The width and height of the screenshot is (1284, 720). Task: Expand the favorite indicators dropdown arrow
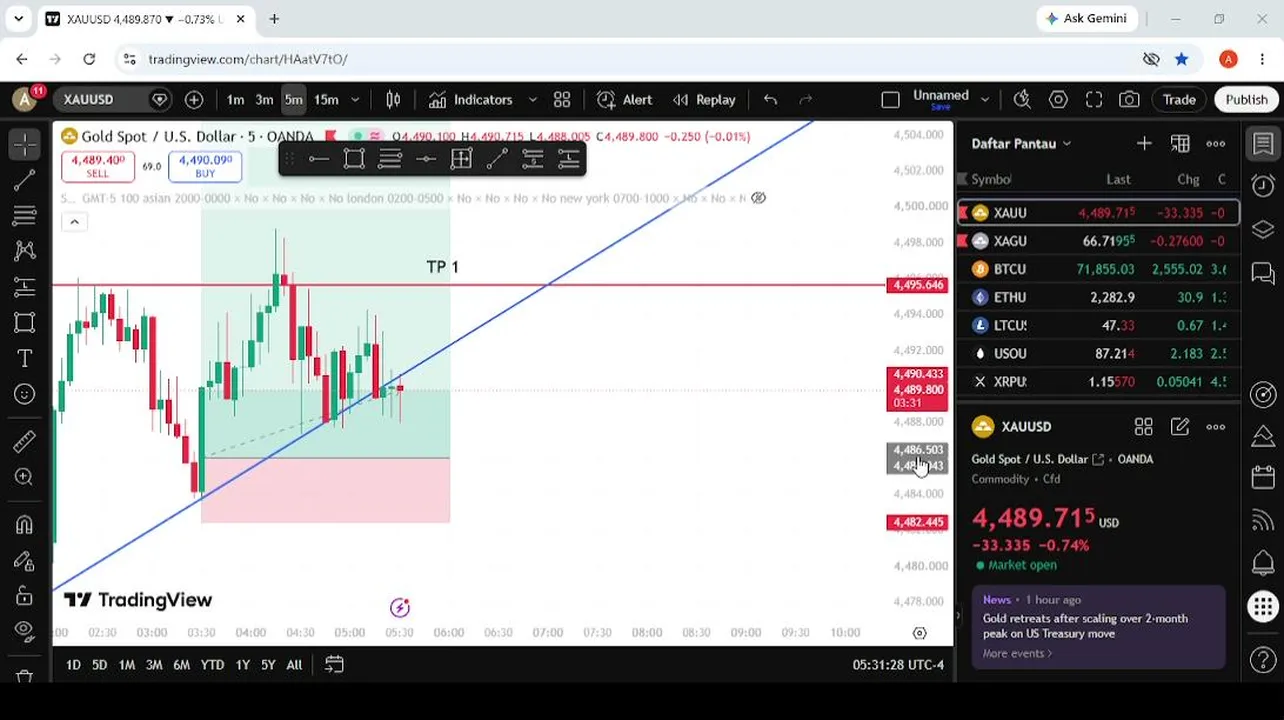[x=532, y=99]
